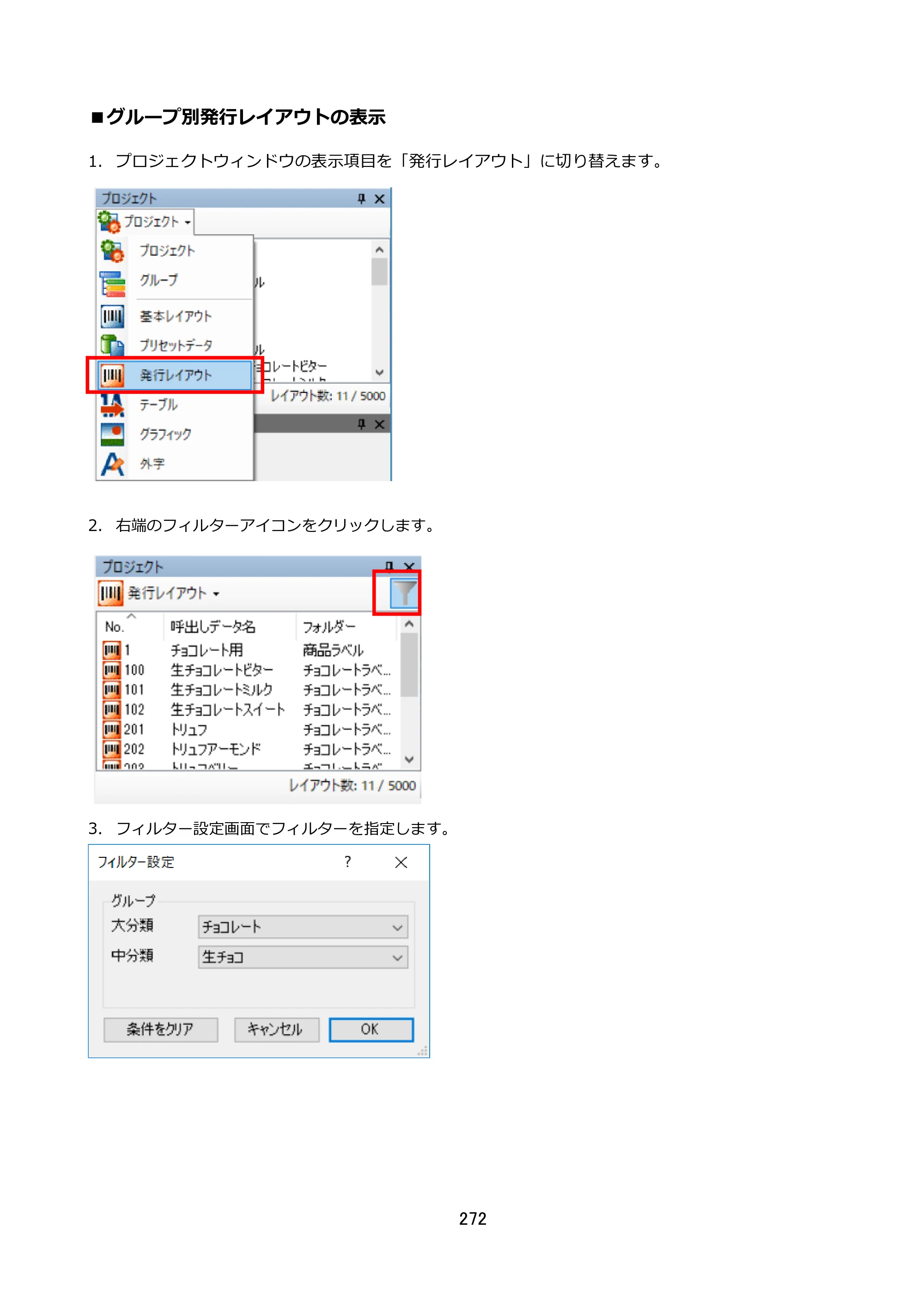
Task: Click barcode icon of row 201
Action: pos(111,729)
